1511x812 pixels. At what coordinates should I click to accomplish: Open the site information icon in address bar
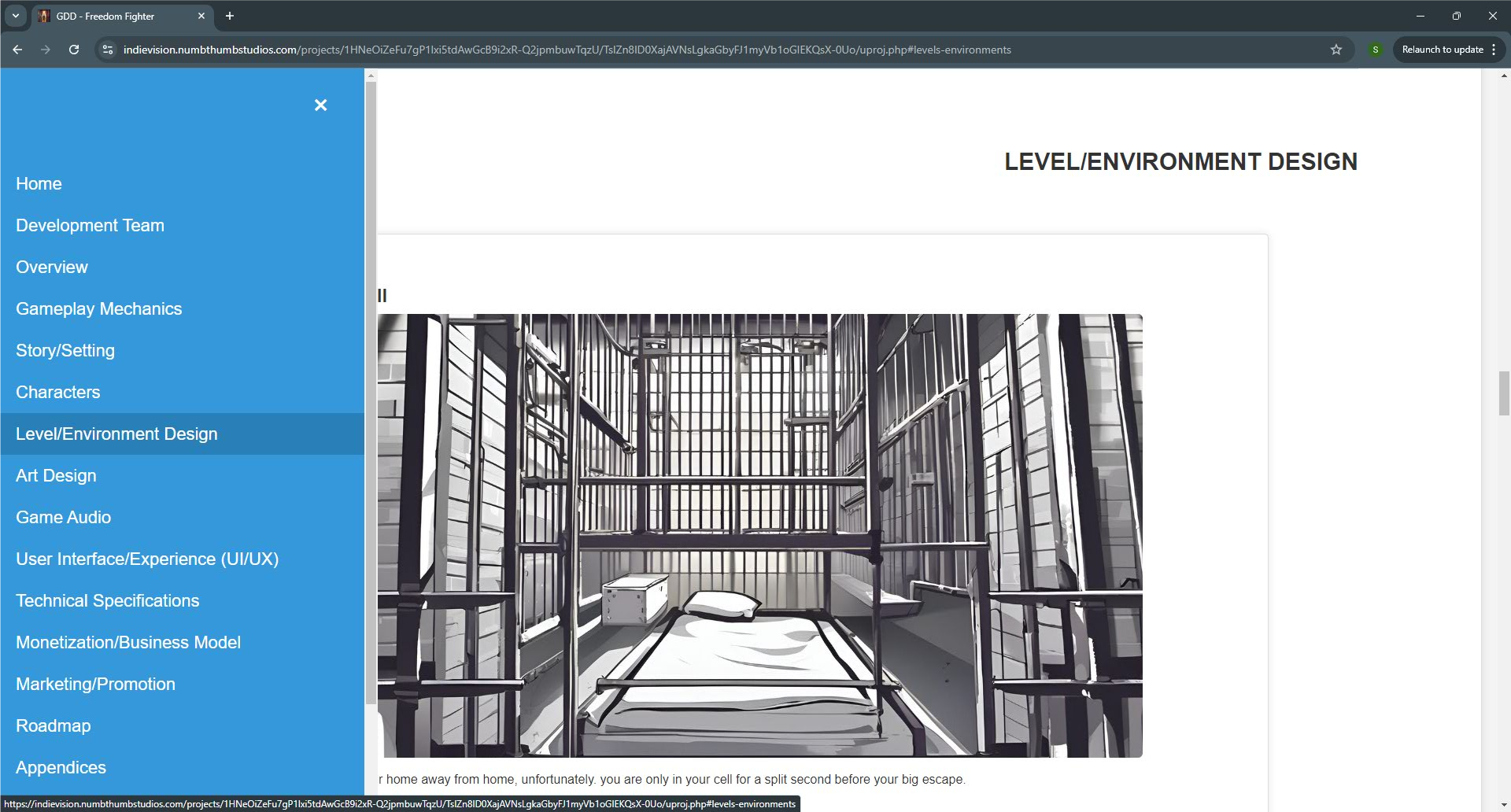108,50
